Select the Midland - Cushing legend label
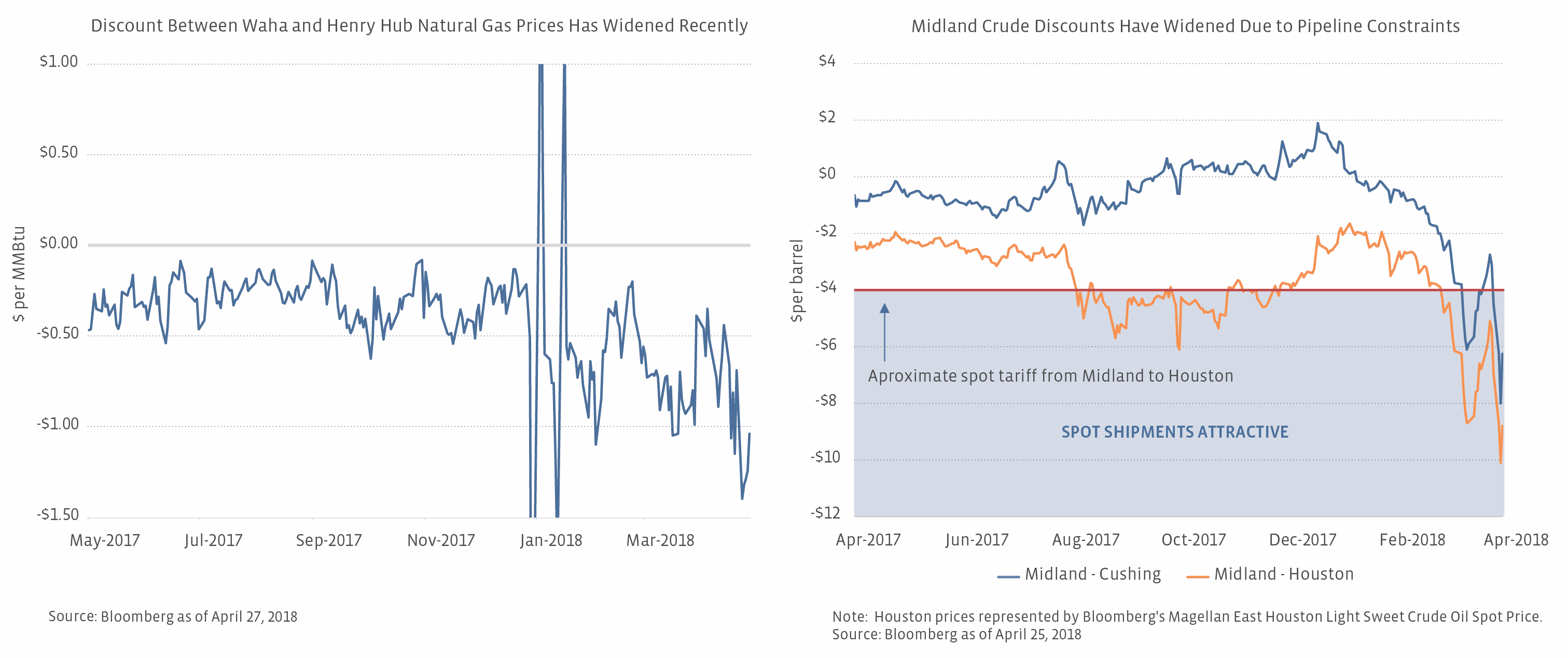Viewport: 1568px width, 658px height. (x=1092, y=574)
